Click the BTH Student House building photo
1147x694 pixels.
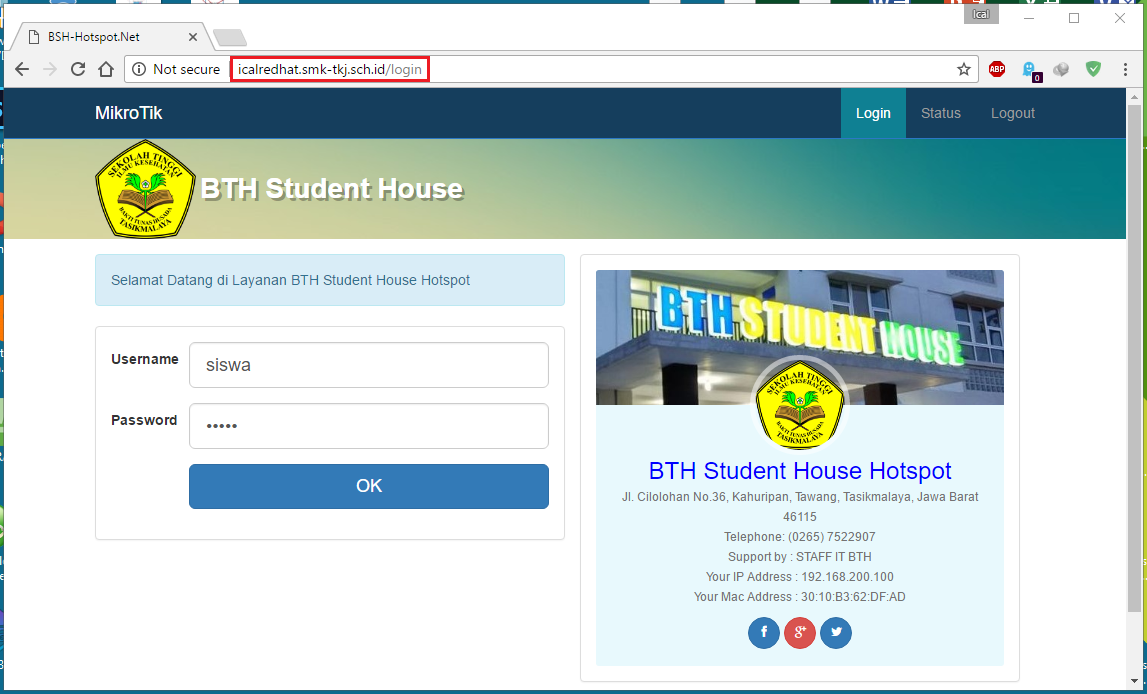800,337
